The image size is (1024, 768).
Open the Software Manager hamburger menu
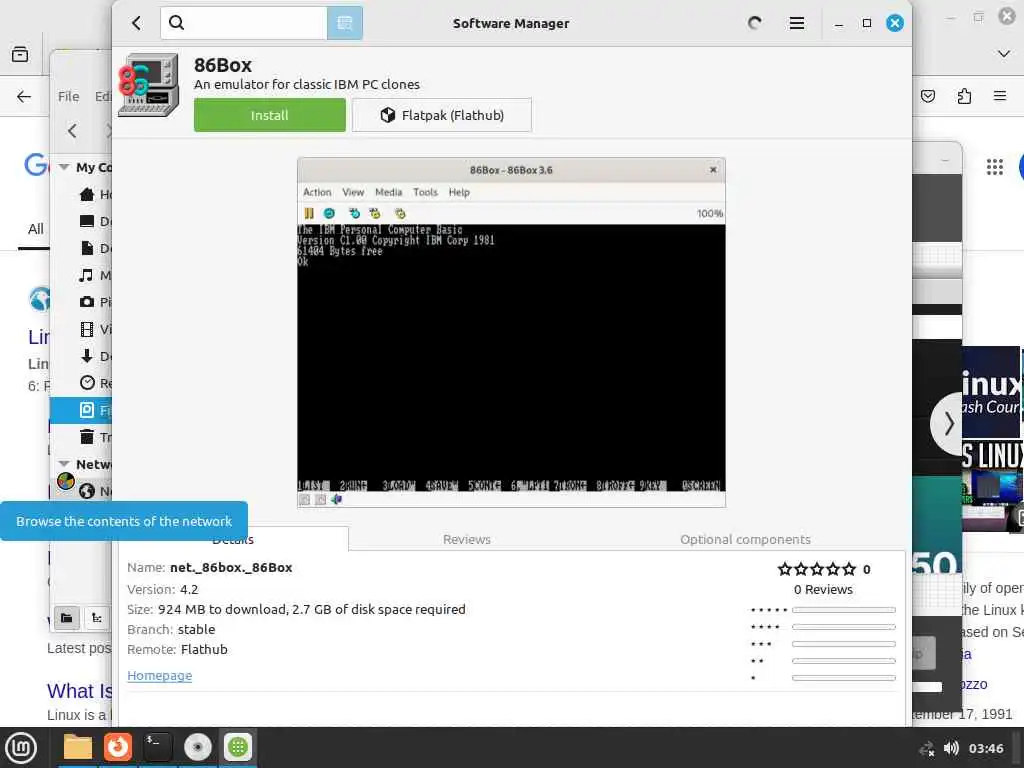point(797,24)
